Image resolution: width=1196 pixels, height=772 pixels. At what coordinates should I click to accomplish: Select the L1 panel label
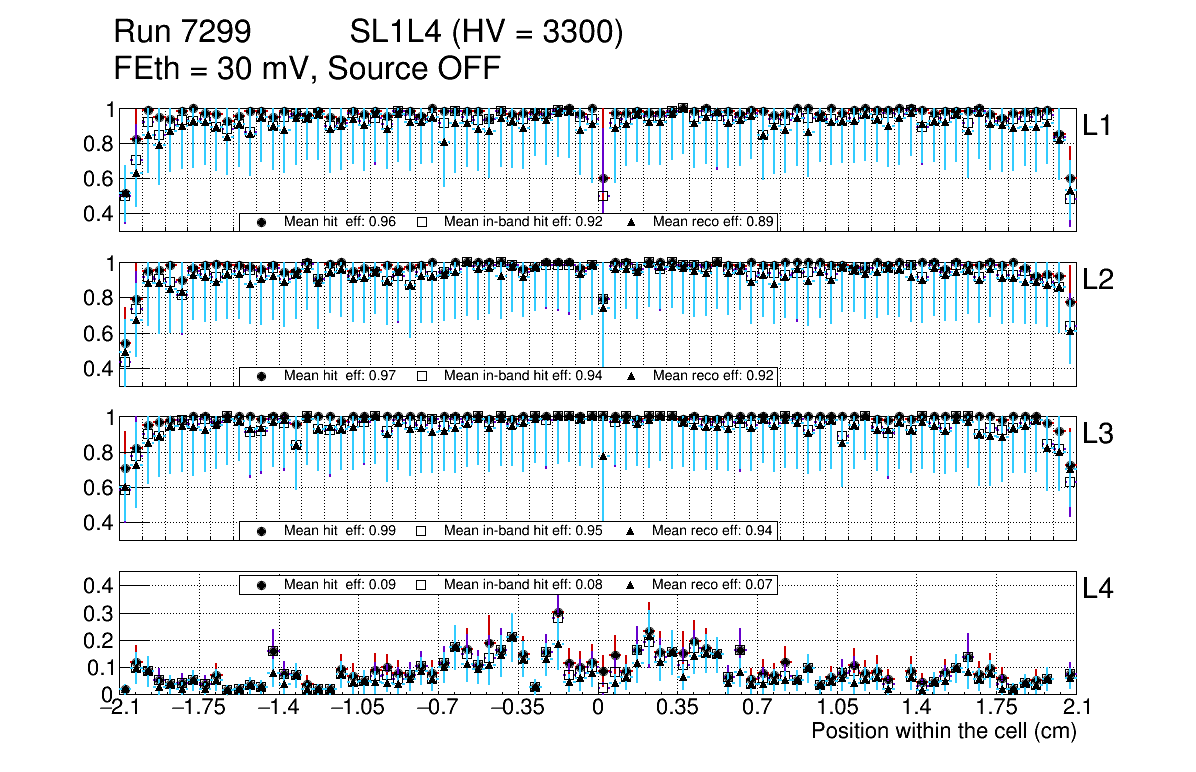1098,125
